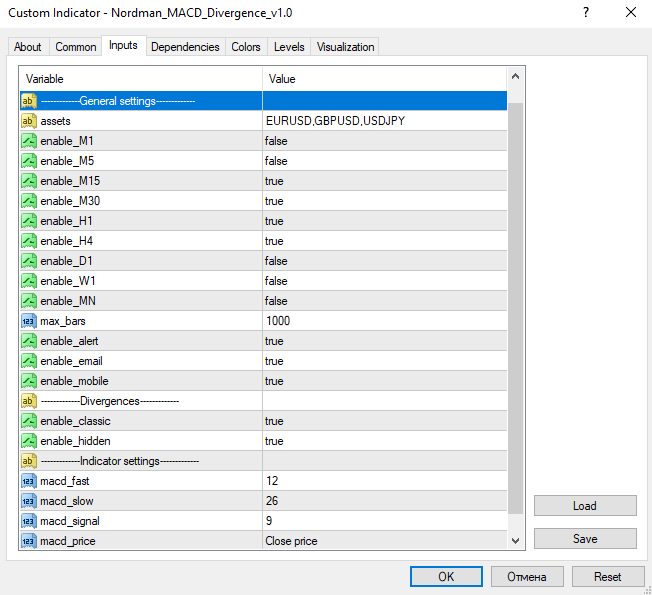The image size is (652, 595).
Task: Click the Value column header
Action: 385,79
